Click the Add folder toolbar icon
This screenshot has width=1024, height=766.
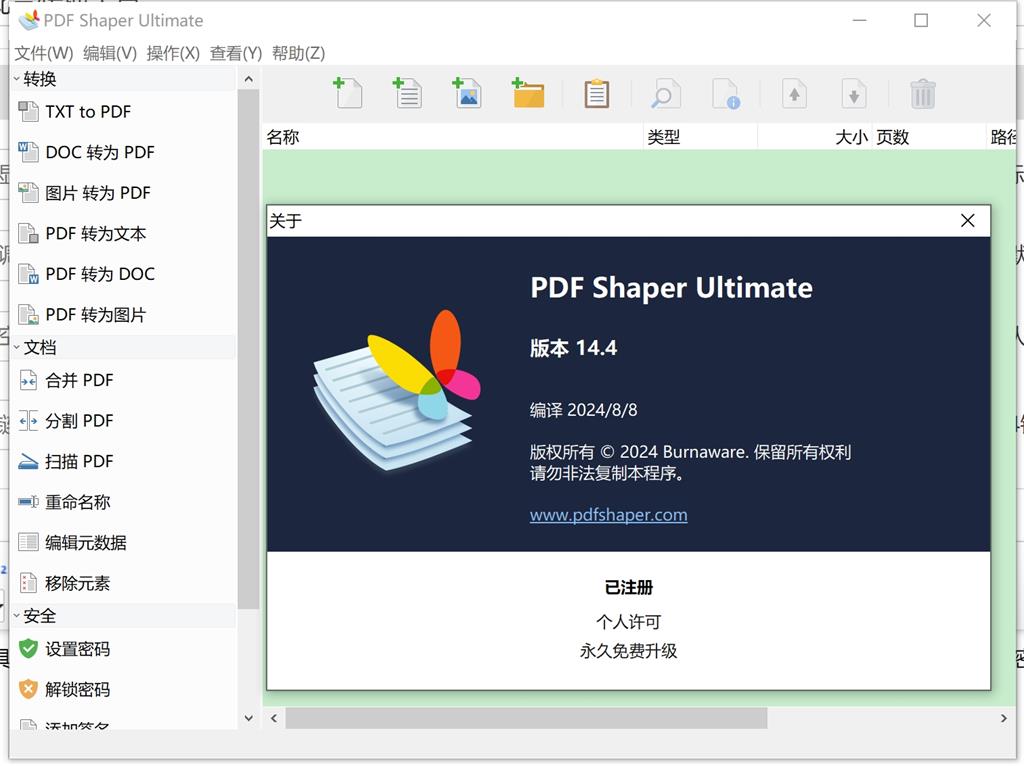coord(528,93)
